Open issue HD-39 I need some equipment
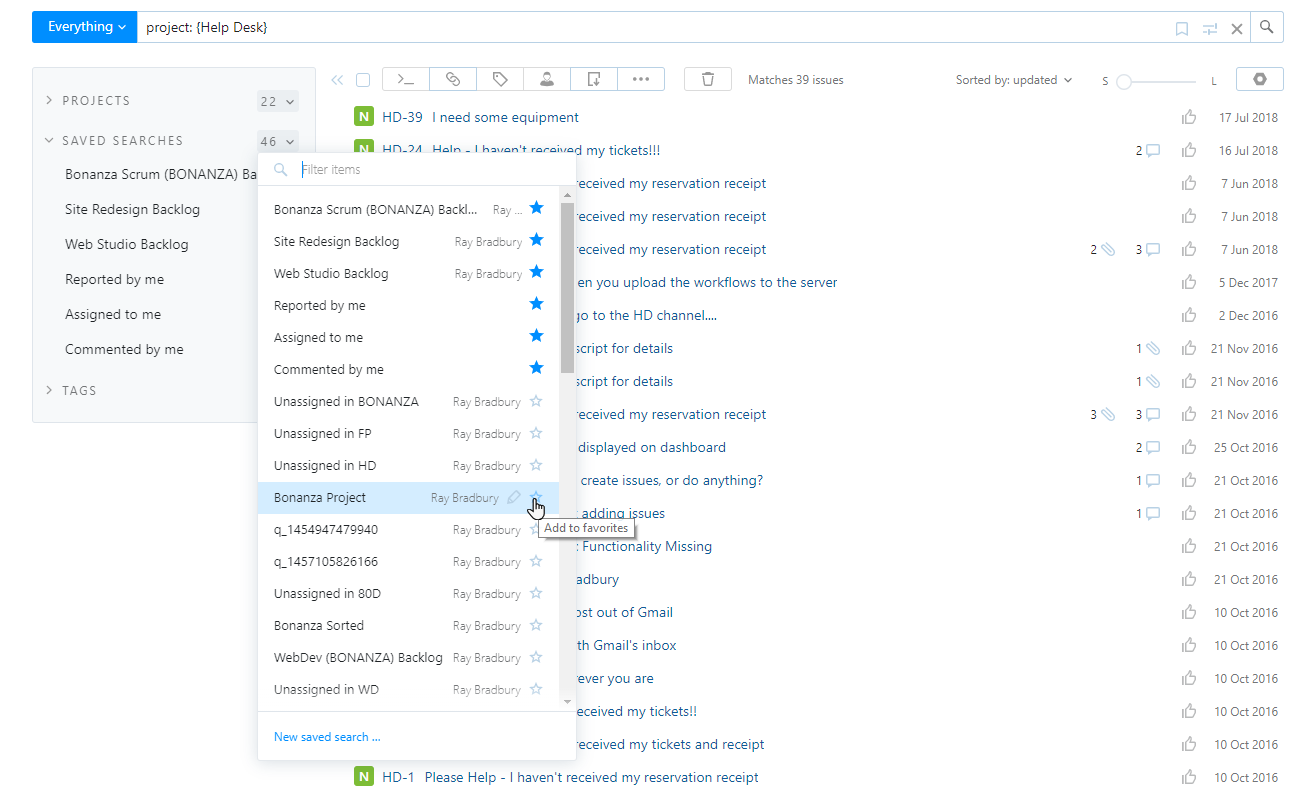1315x793 pixels. click(x=505, y=118)
